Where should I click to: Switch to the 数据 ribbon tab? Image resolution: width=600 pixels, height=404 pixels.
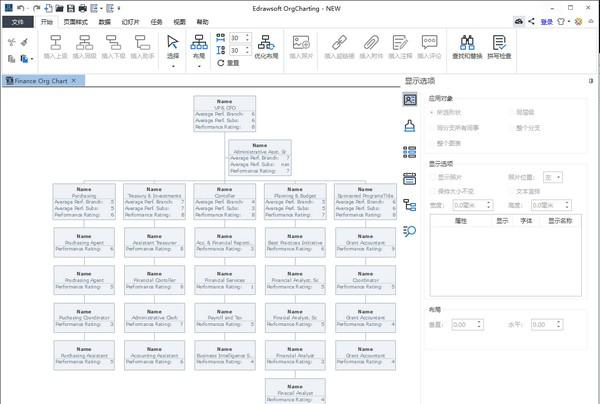coord(104,22)
